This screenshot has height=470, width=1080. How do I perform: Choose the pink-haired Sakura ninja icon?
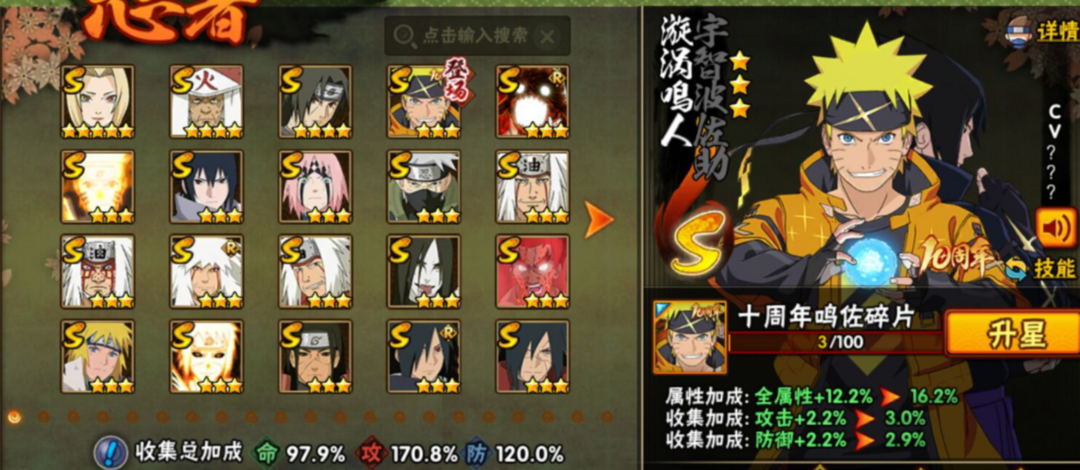[x=315, y=187]
